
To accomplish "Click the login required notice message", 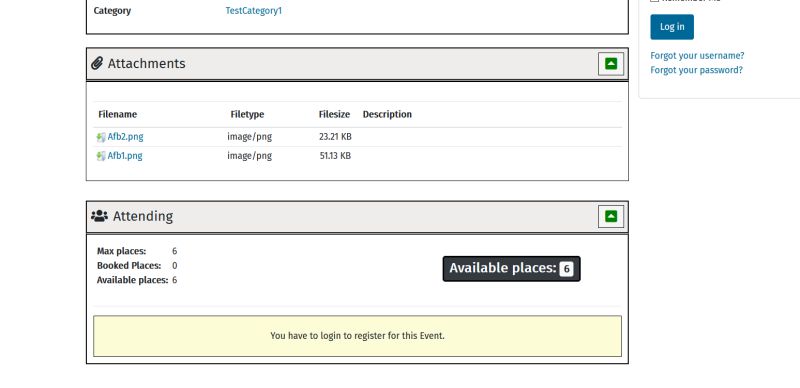I will point(357,336).
